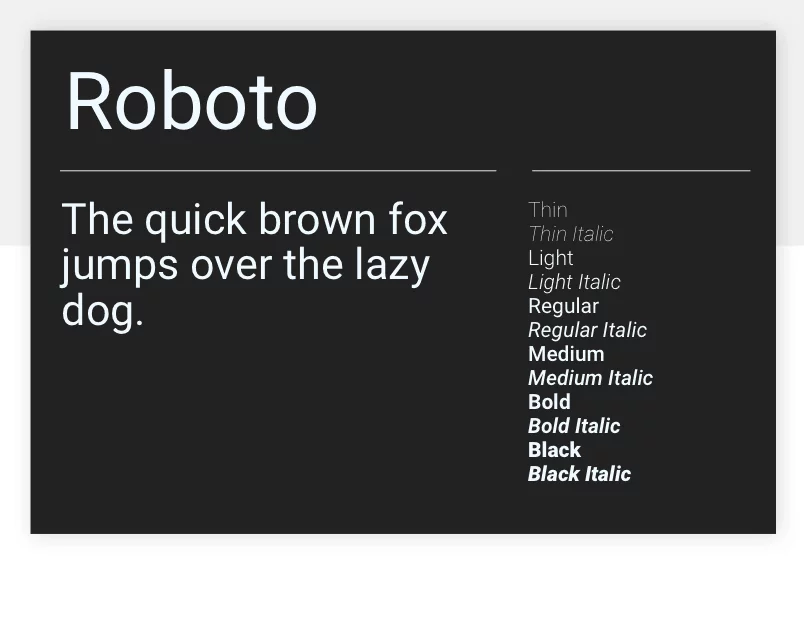Select the Thin Italic style
The image size is (804, 627).
pyautogui.click(x=571, y=234)
